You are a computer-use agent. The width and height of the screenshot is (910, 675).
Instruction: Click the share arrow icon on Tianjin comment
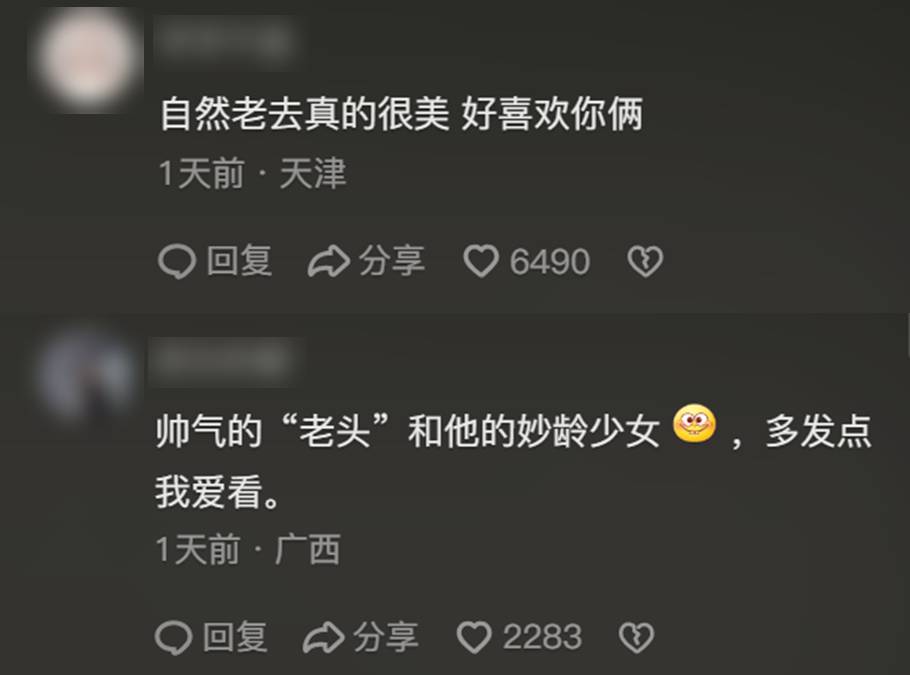328,261
